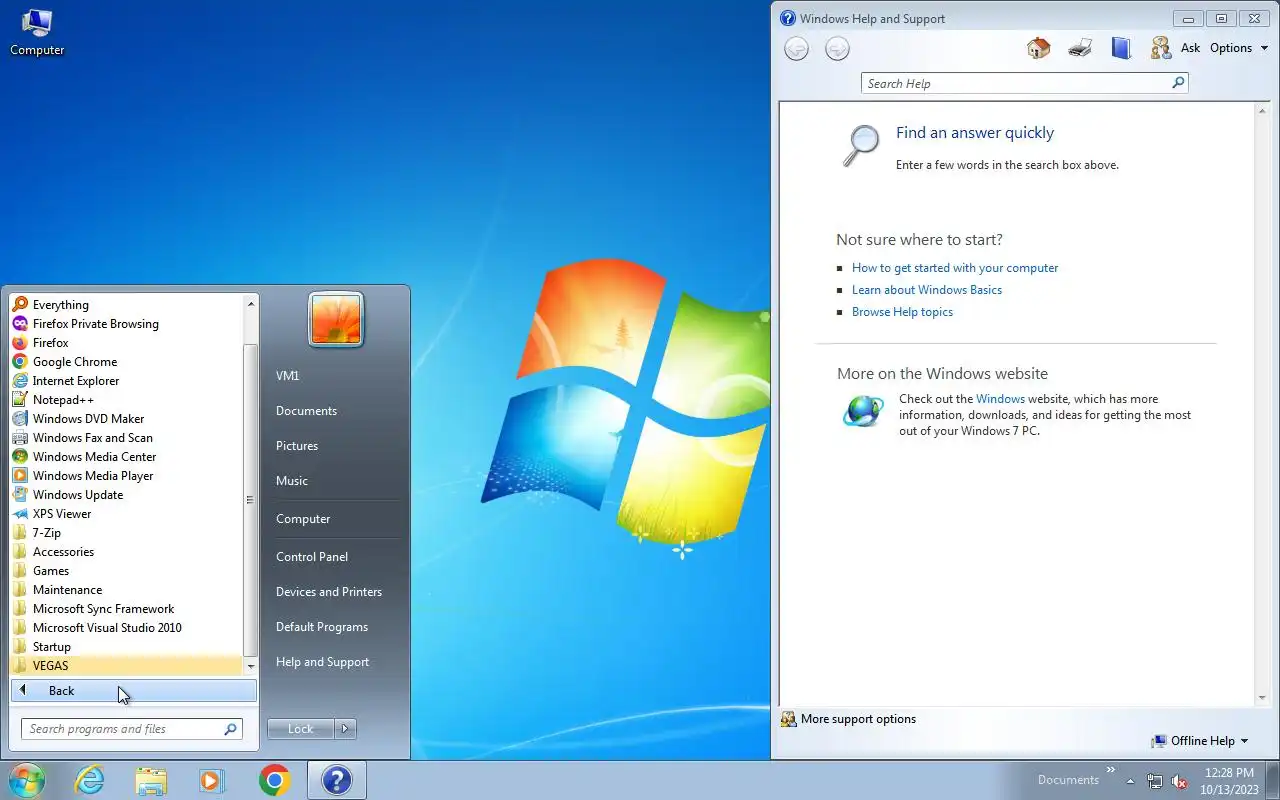Click the clock in the taskbar
This screenshot has height=800, width=1280.
pos(1229,781)
